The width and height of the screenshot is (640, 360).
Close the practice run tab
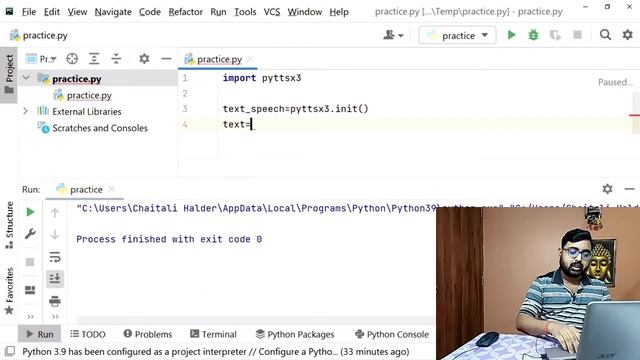(111, 189)
